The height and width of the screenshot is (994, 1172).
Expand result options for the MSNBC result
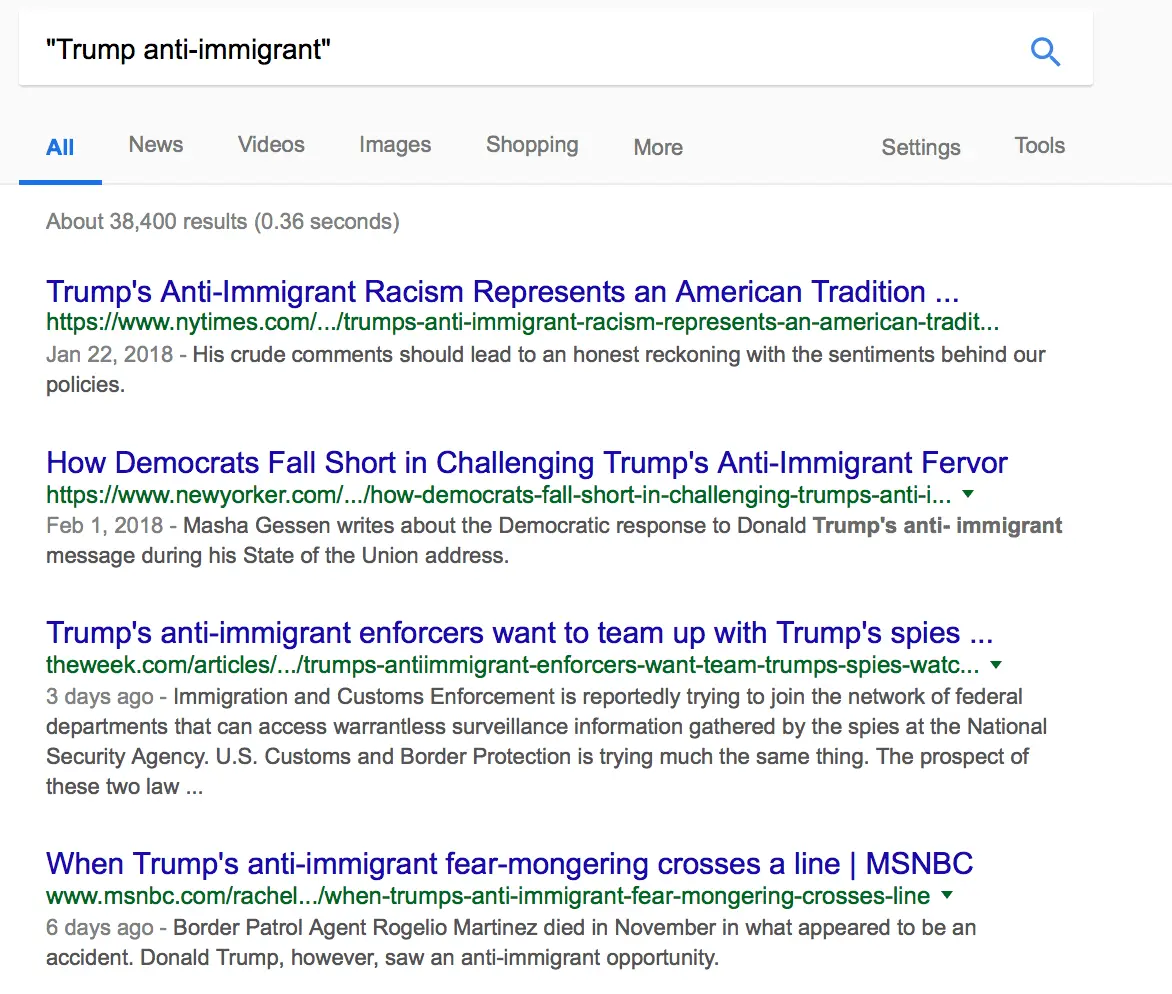click(946, 896)
